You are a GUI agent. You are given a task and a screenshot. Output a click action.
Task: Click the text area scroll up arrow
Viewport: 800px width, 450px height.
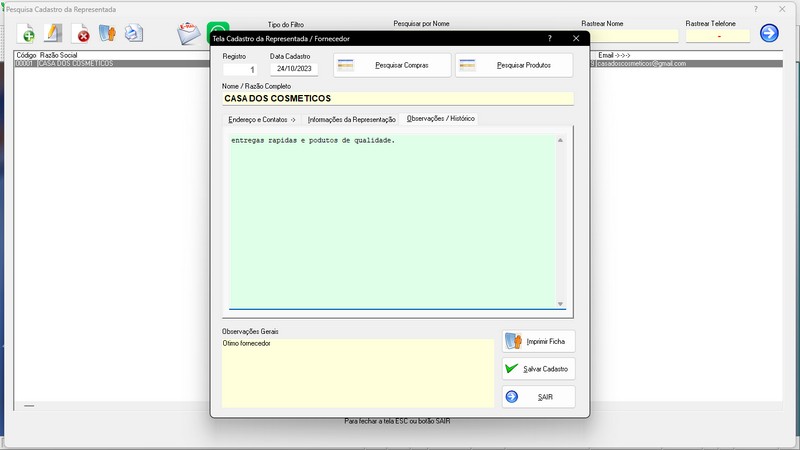tap(560, 140)
